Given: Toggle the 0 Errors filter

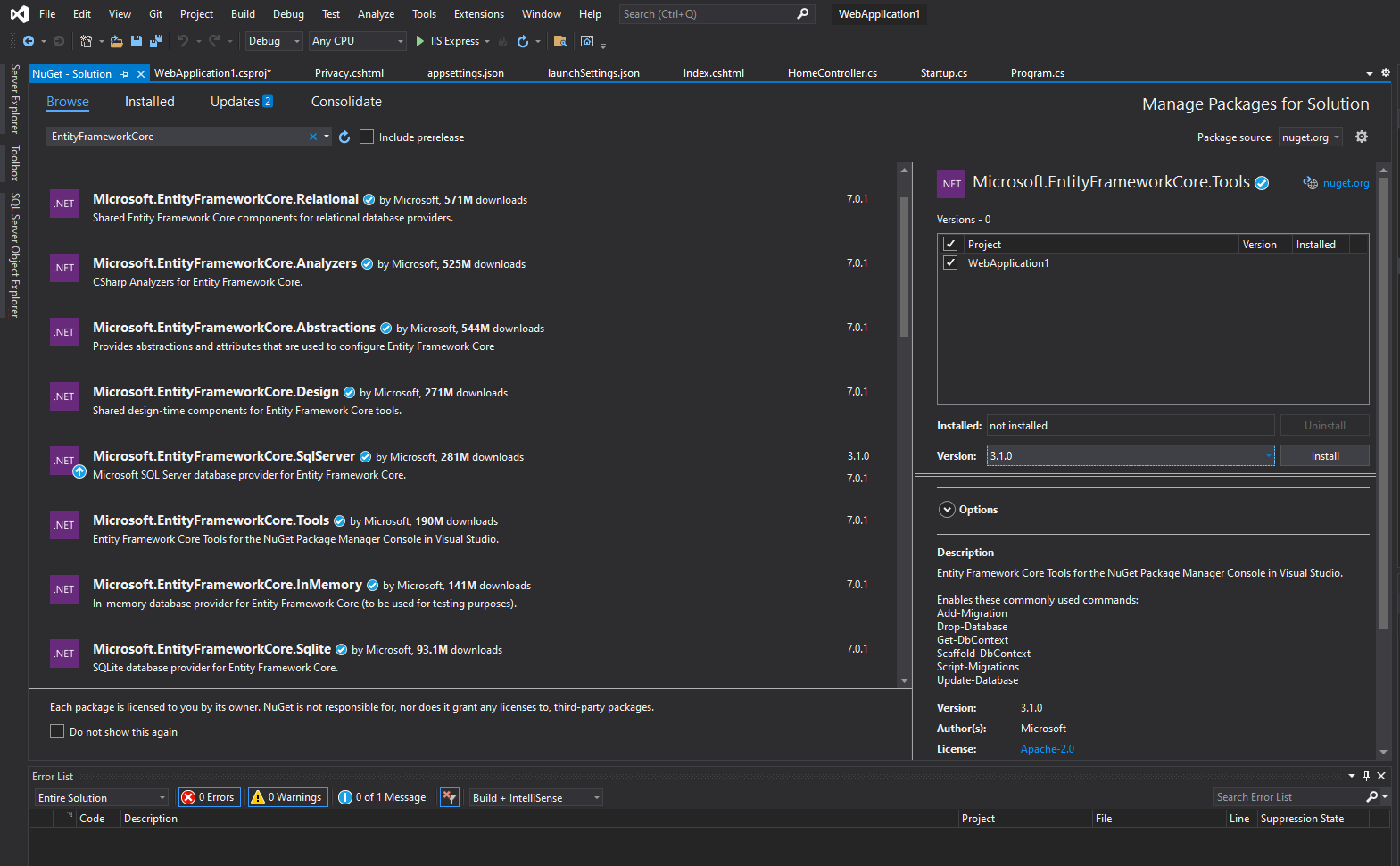Looking at the screenshot, I should click(209, 797).
